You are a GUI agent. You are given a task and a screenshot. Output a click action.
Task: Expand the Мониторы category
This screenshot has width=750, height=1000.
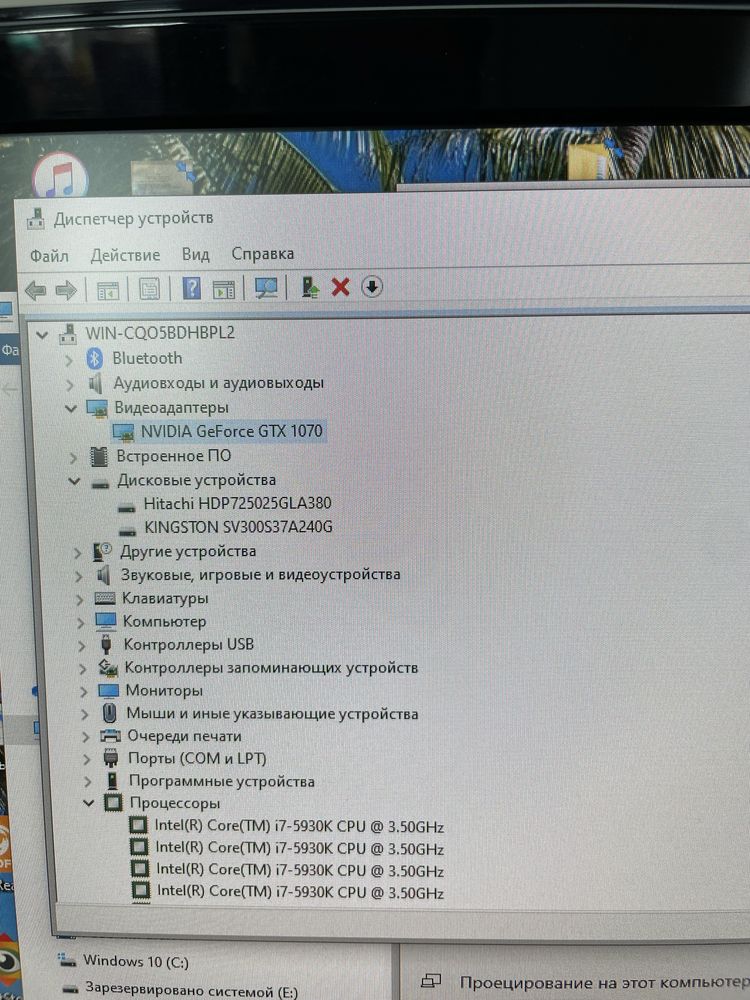83,692
